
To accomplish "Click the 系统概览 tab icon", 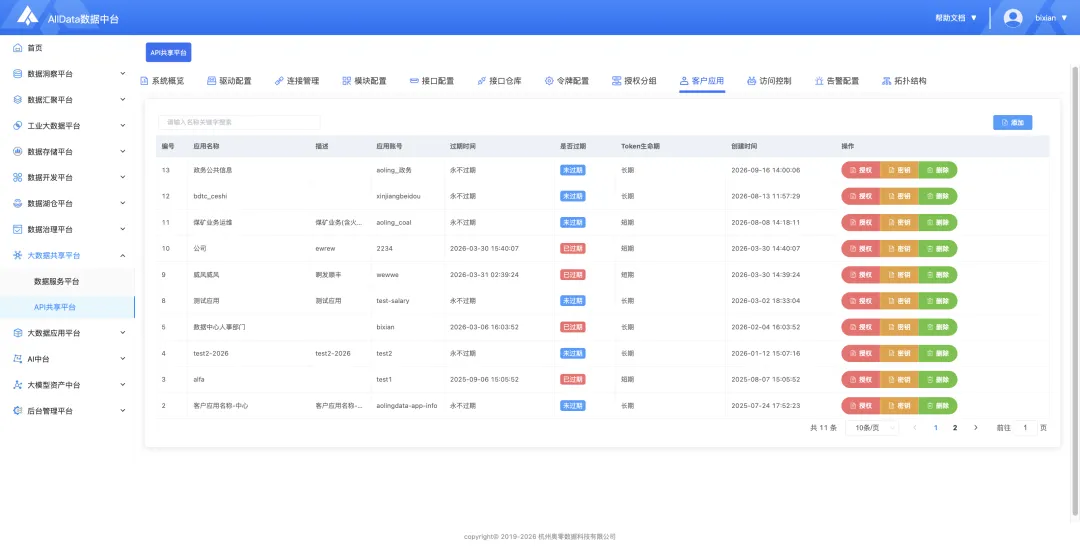I will [x=144, y=81].
